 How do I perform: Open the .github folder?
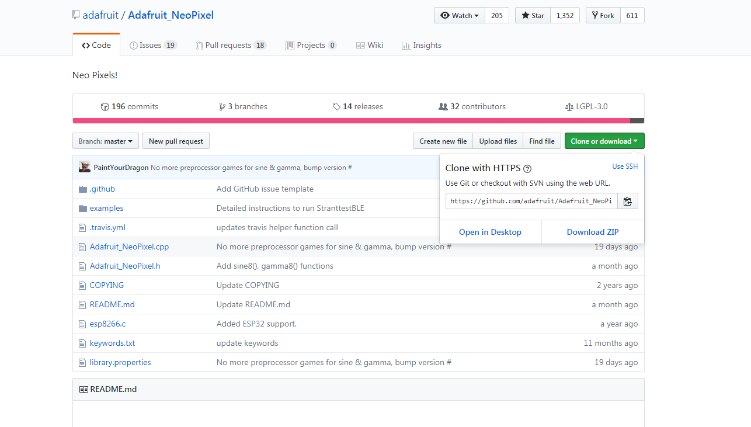tap(102, 189)
